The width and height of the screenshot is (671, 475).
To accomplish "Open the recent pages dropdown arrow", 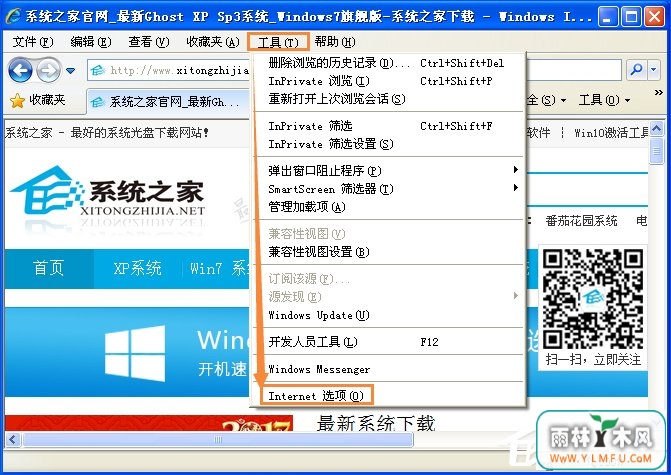I will click(x=71, y=70).
